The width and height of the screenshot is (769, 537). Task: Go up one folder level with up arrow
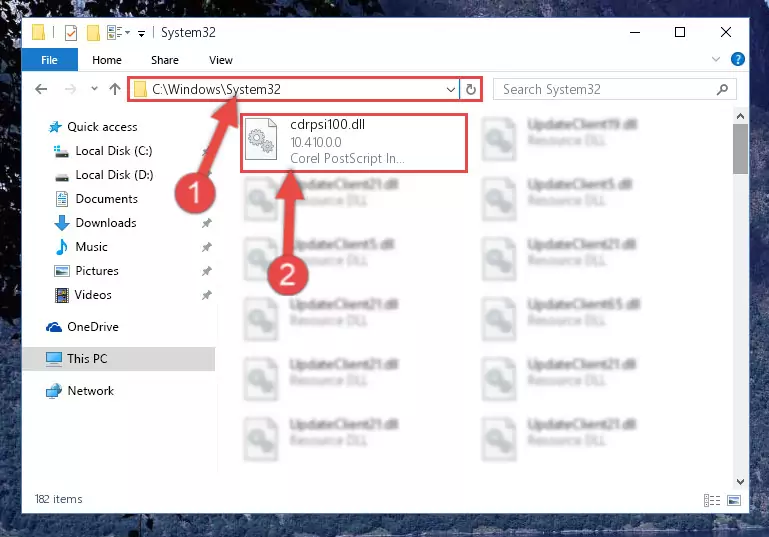[x=115, y=89]
